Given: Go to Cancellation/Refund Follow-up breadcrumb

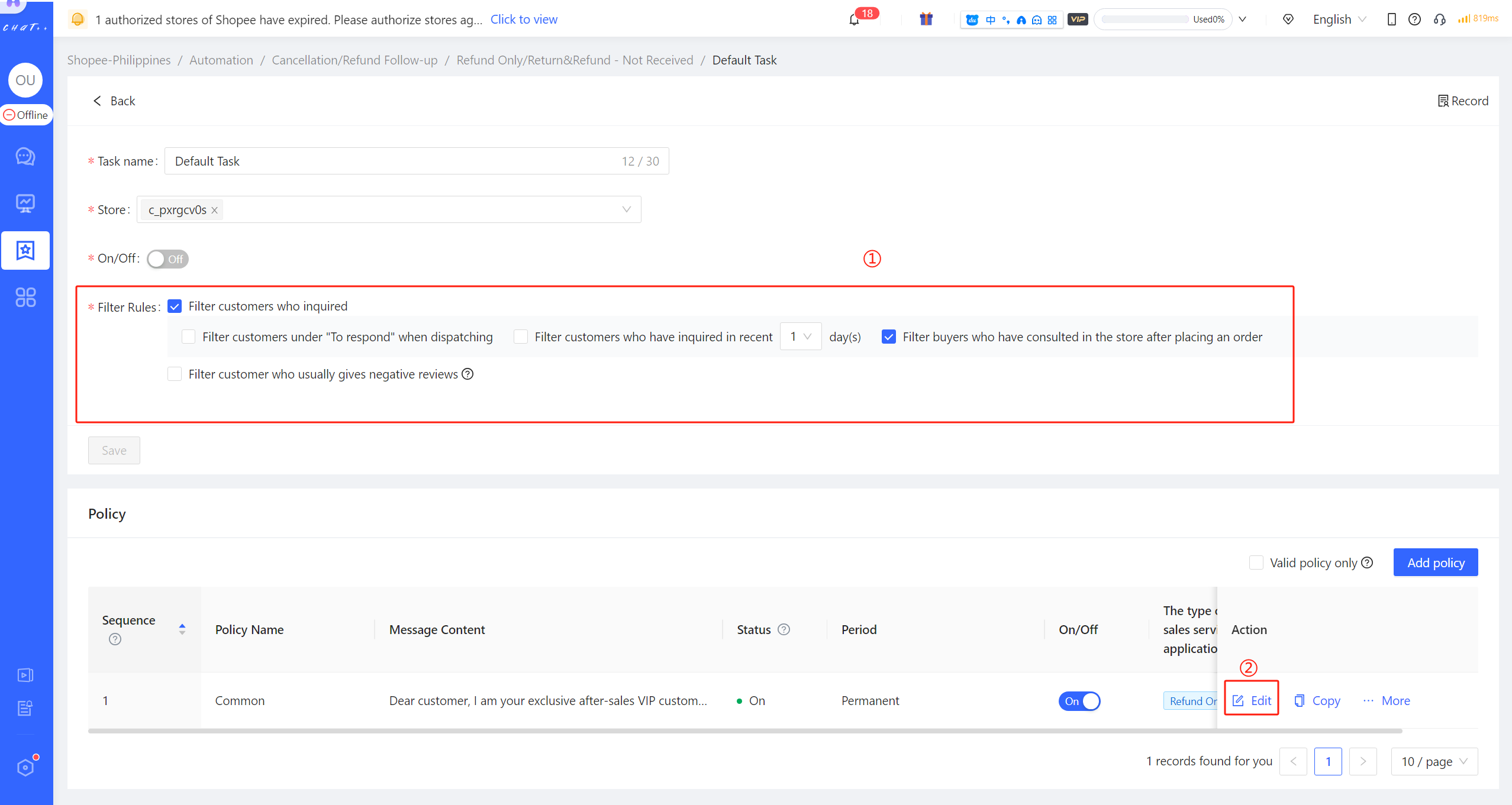Looking at the screenshot, I should [354, 60].
